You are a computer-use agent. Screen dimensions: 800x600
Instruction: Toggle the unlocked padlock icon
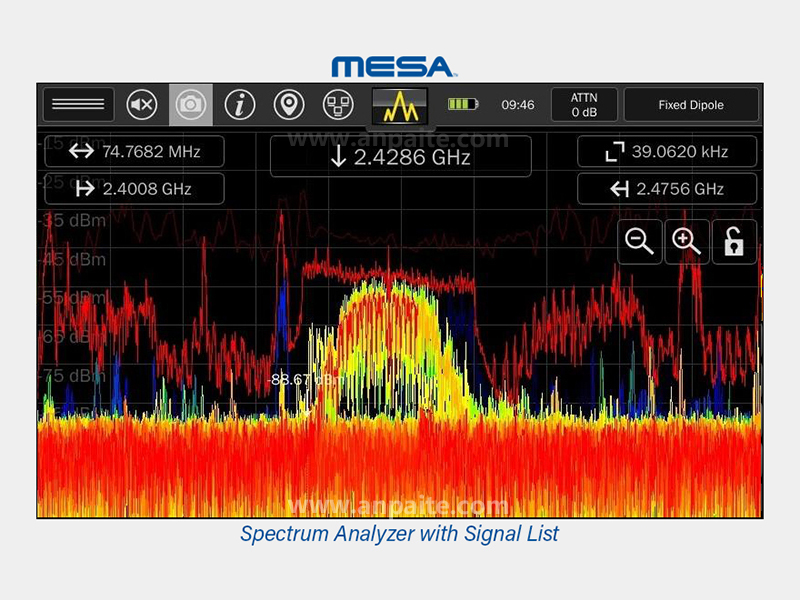point(734,242)
